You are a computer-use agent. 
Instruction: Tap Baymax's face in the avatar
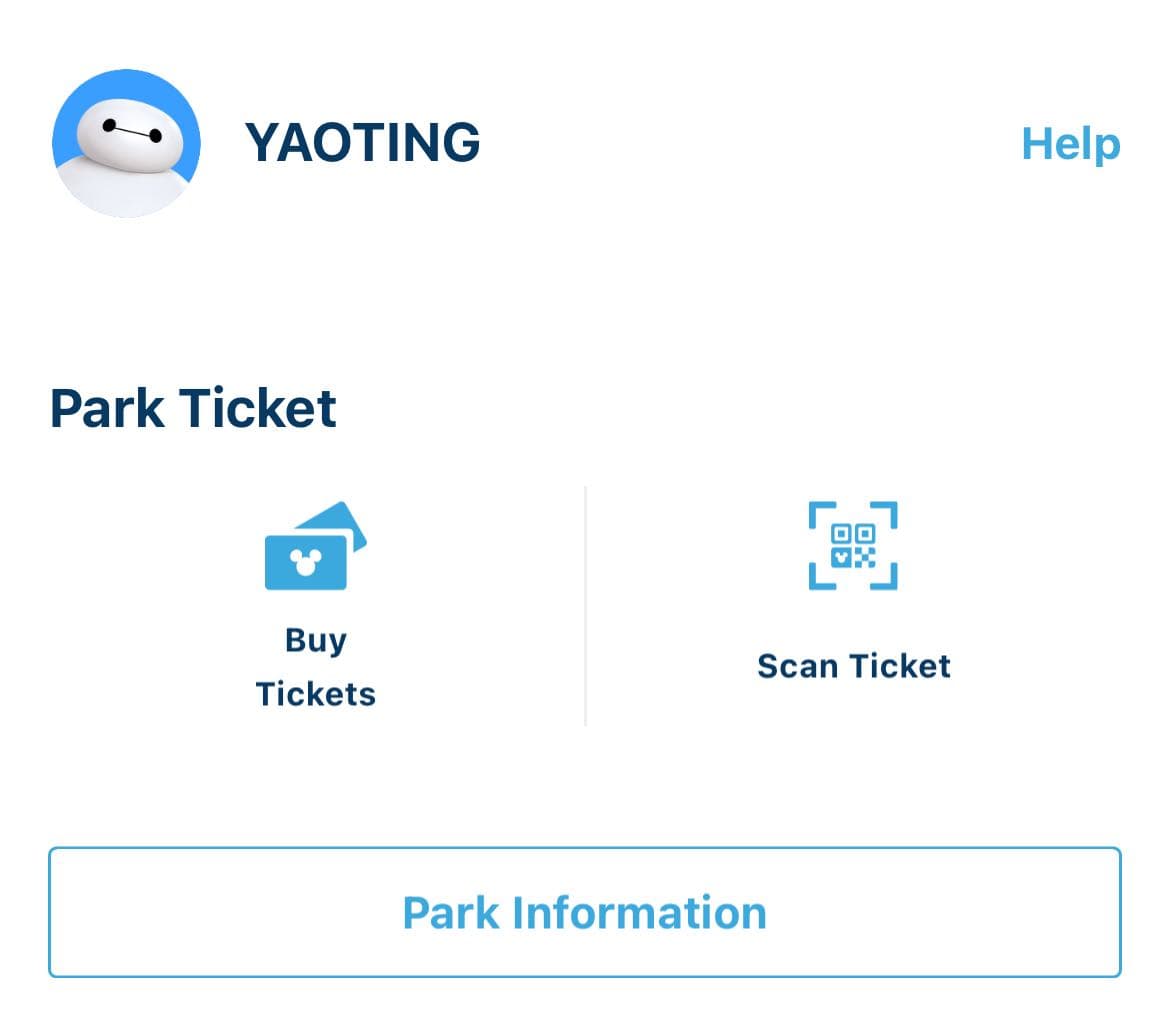[x=130, y=134]
